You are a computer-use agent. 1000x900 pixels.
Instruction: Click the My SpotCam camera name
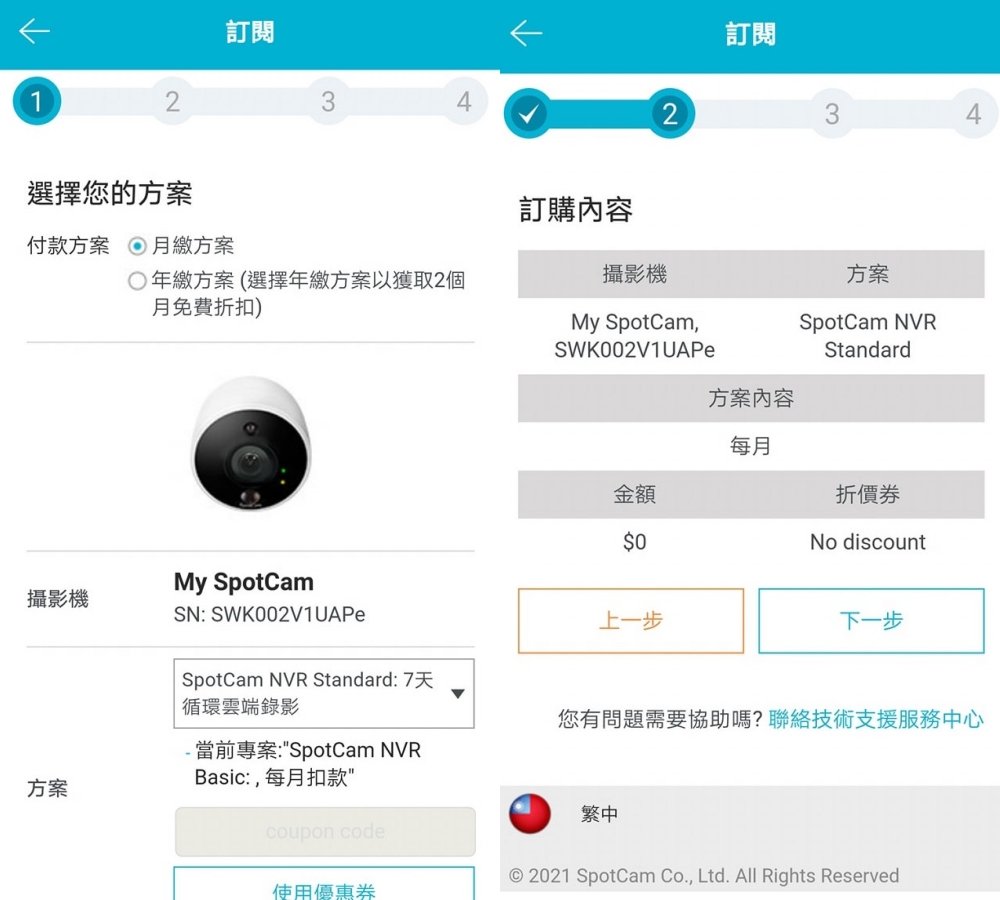pyautogui.click(x=244, y=582)
